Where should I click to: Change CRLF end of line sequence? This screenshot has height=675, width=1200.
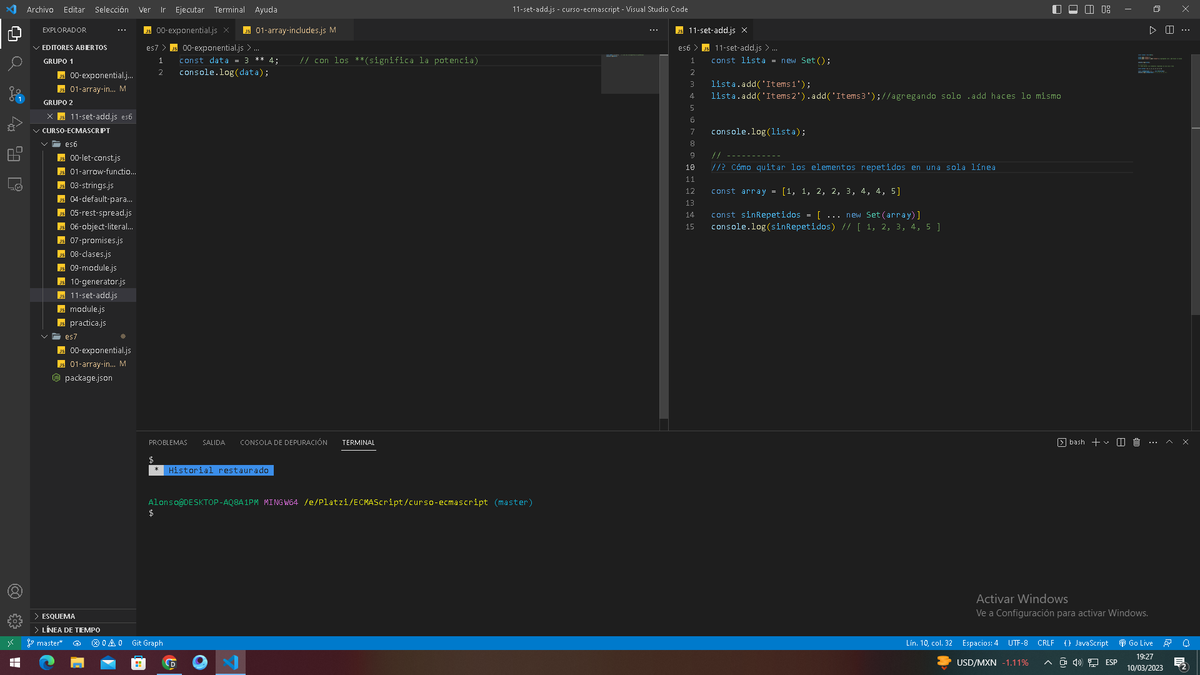pyautogui.click(x=1046, y=643)
